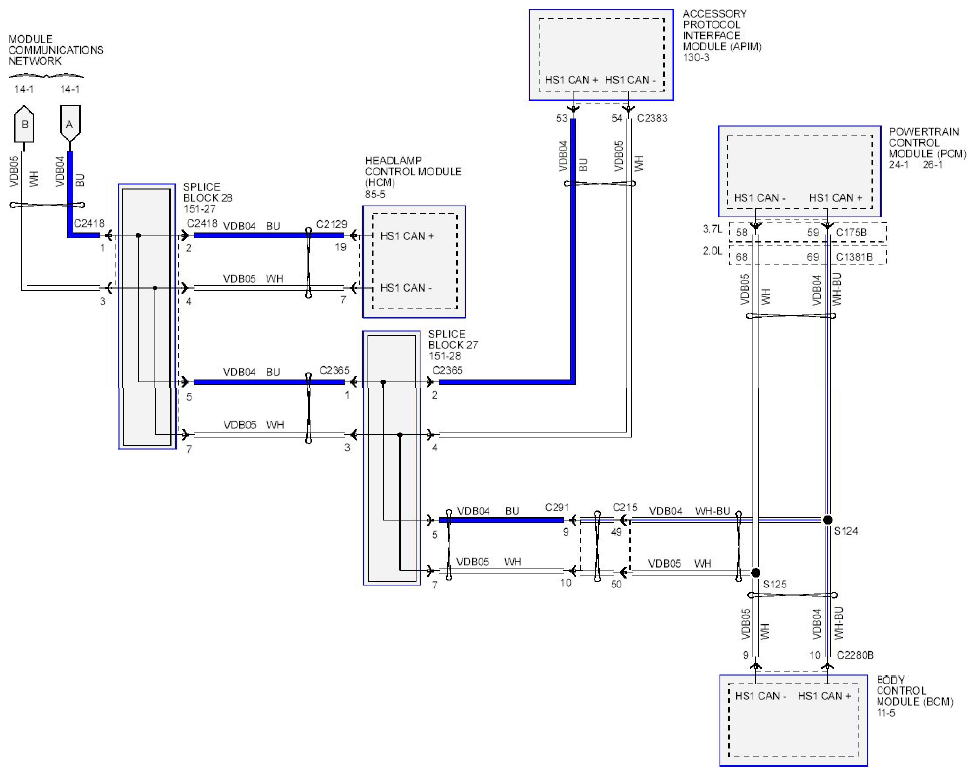Select the "C2129" connector label
The width and height of the screenshot is (976, 776).
pos(331,224)
